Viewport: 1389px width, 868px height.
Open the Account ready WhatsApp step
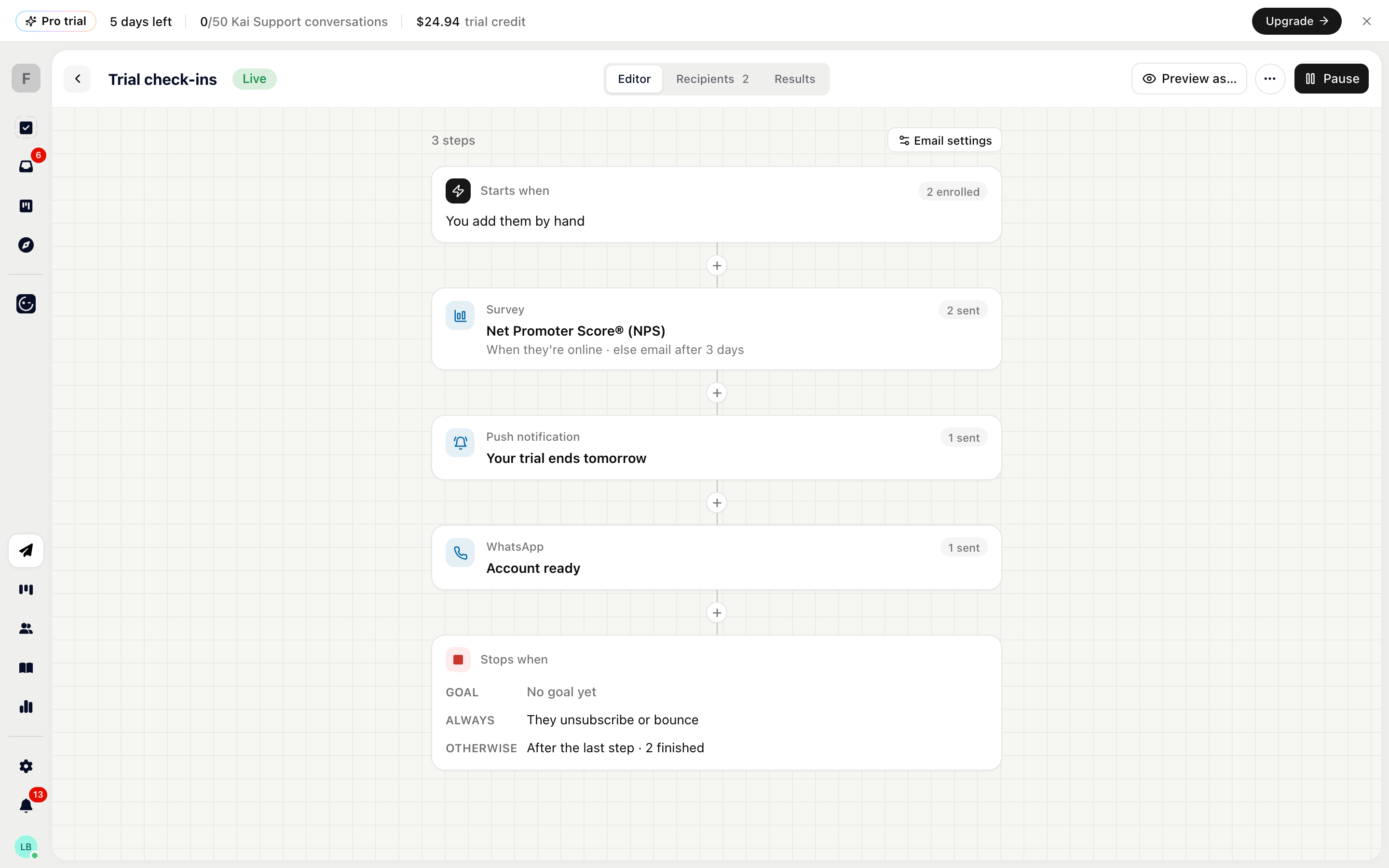point(716,558)
